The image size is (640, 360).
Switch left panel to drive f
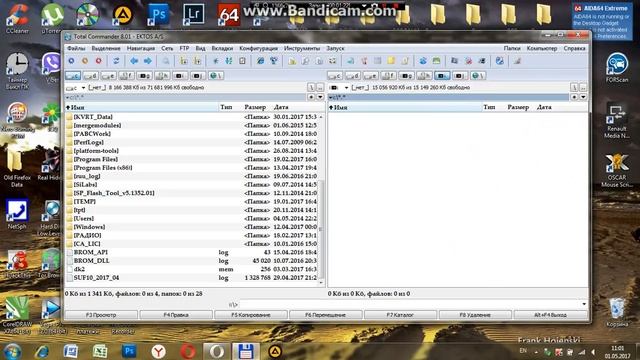tap(126, 76)
